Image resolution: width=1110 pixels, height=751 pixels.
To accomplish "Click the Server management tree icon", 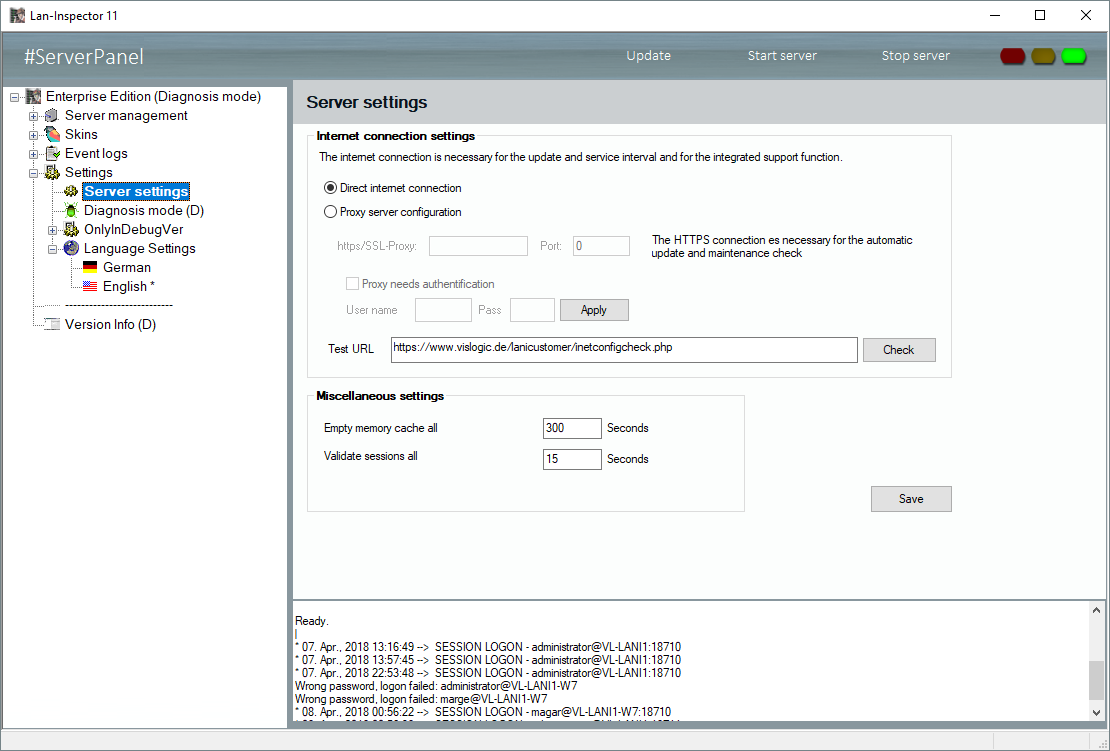I will 52,116.
